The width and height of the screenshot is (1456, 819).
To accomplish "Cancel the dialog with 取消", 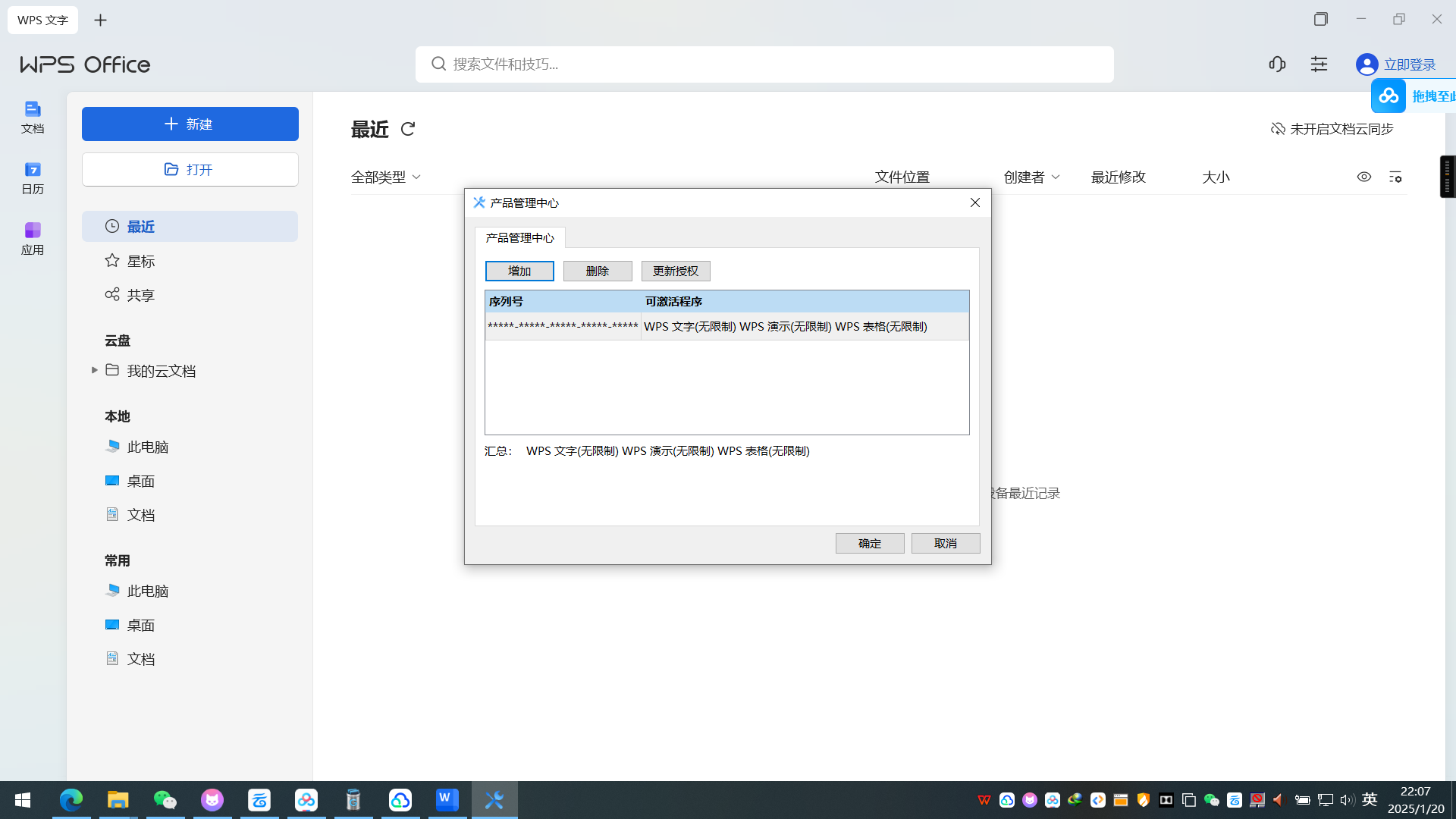I will click(946, 543).
